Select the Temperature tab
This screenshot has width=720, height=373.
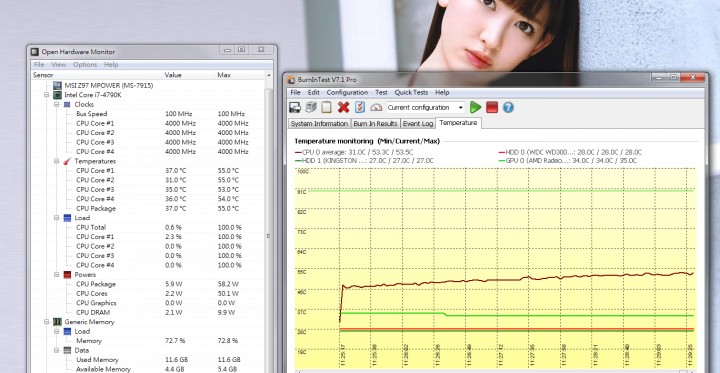[458, 123]
